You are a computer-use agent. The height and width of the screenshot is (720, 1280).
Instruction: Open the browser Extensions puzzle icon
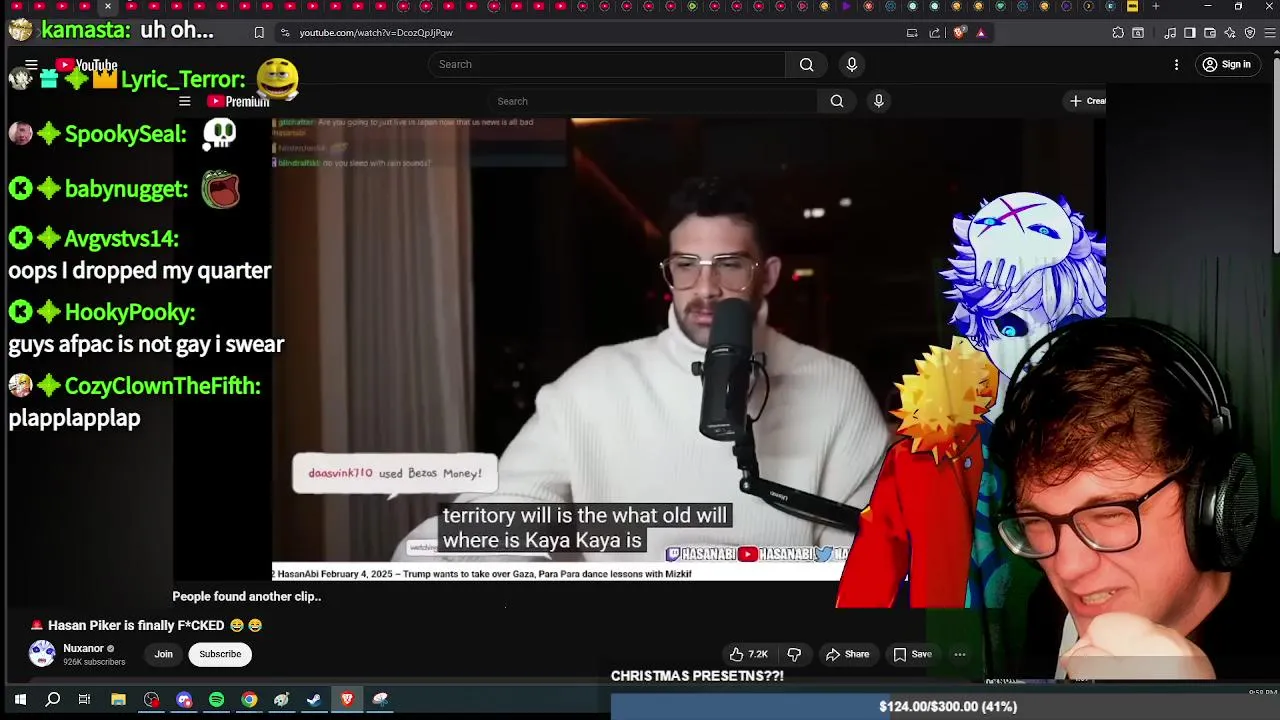(1118, 33)
